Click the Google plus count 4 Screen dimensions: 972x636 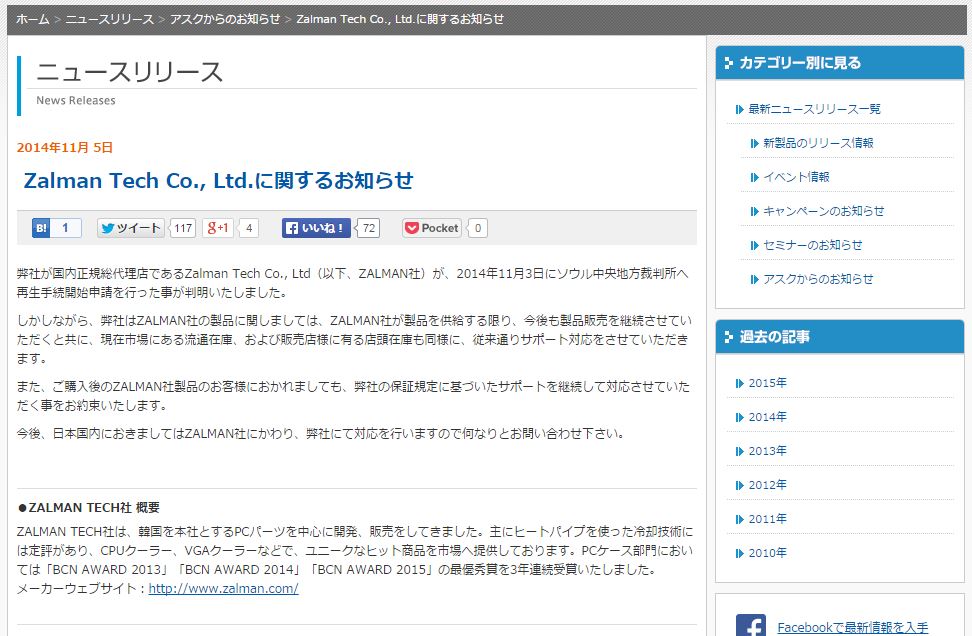point(249,228)
